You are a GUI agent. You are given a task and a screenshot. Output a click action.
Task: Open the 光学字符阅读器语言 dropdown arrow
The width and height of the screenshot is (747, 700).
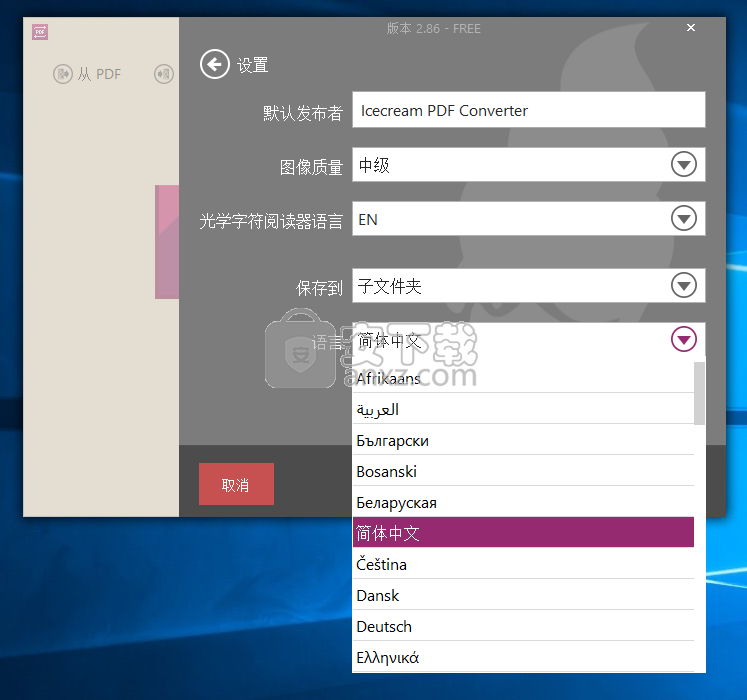684,219
